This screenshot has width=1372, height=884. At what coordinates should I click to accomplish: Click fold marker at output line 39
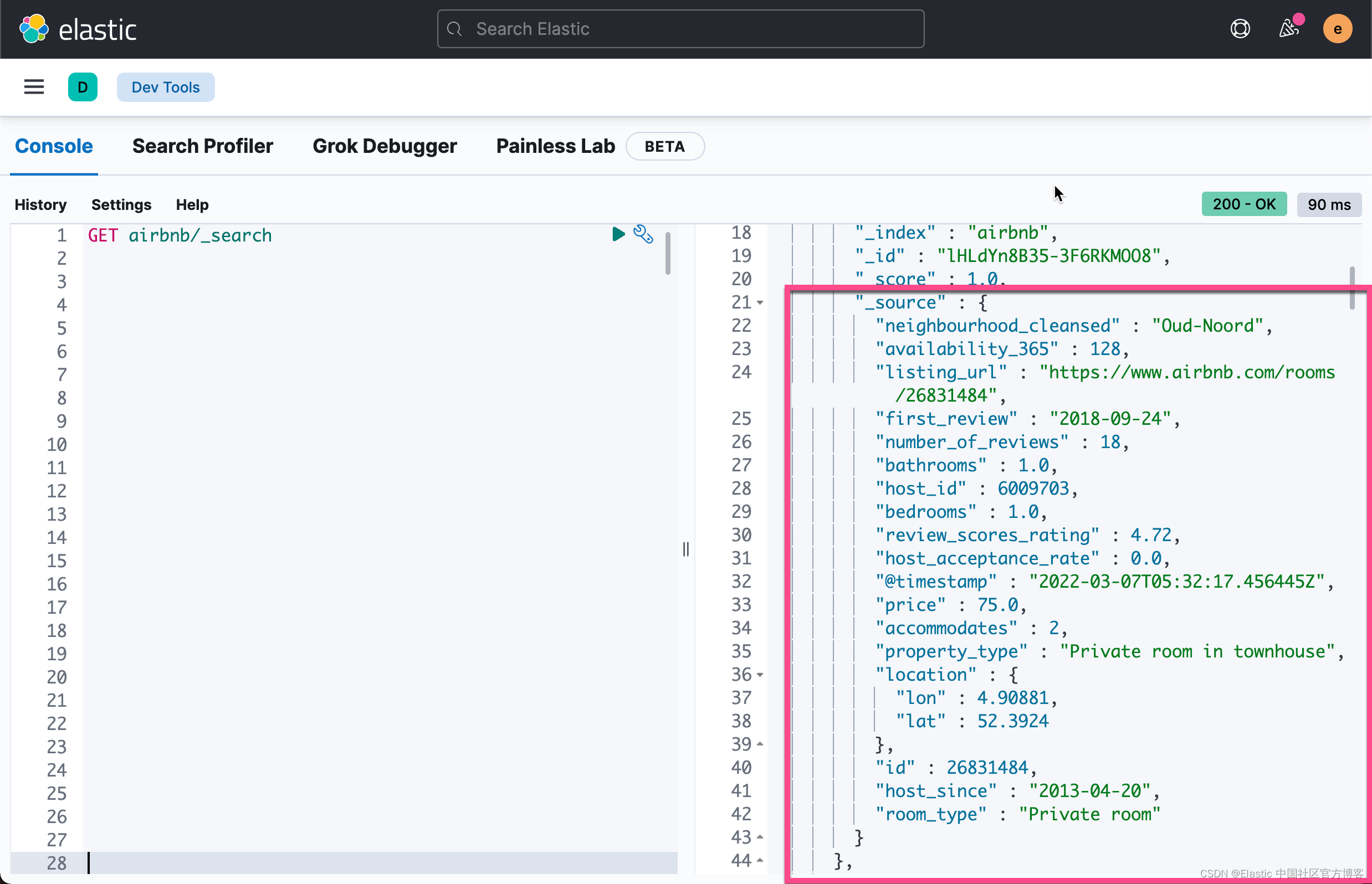point(760,744)
